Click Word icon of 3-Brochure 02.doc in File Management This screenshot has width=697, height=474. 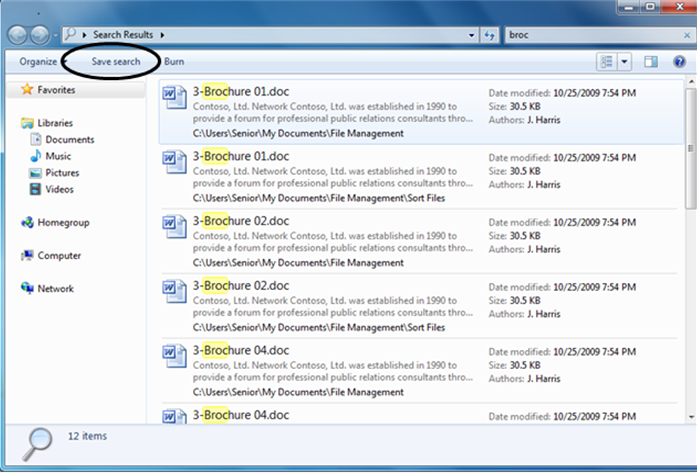(x=174, y=226)
